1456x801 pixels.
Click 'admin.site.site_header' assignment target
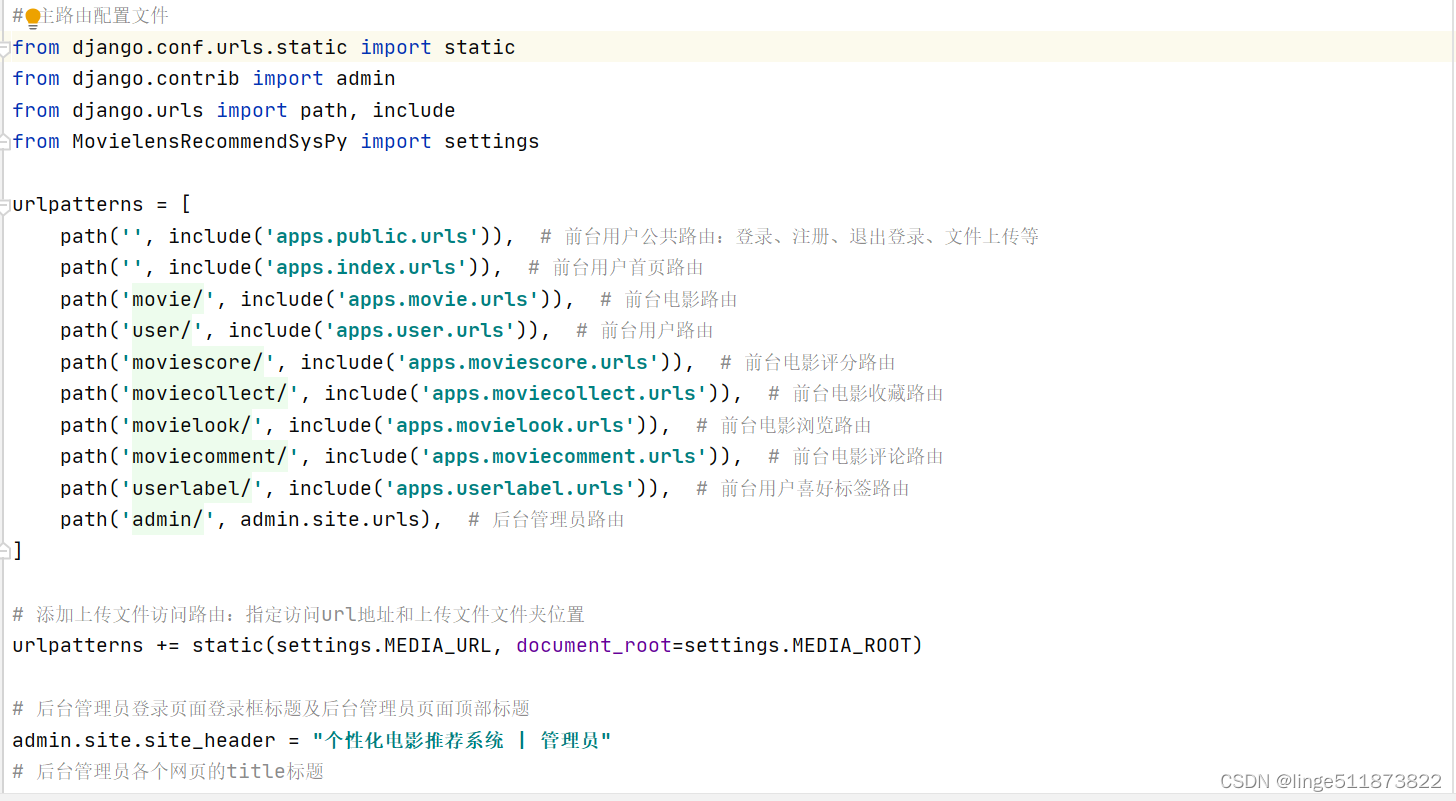[x=144, y=740]
